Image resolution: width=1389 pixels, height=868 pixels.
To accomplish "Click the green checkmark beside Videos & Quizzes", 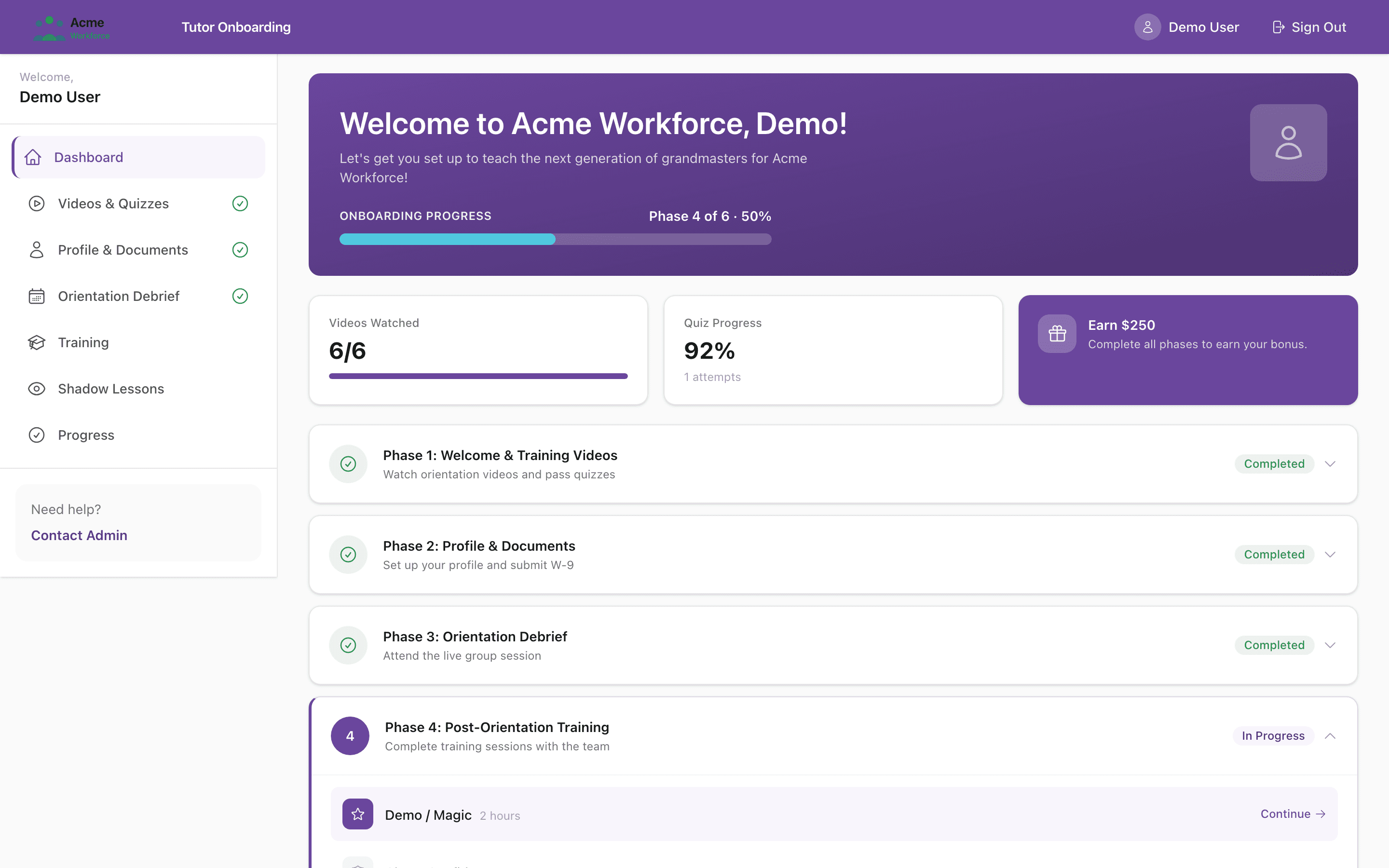I will 240,204.
